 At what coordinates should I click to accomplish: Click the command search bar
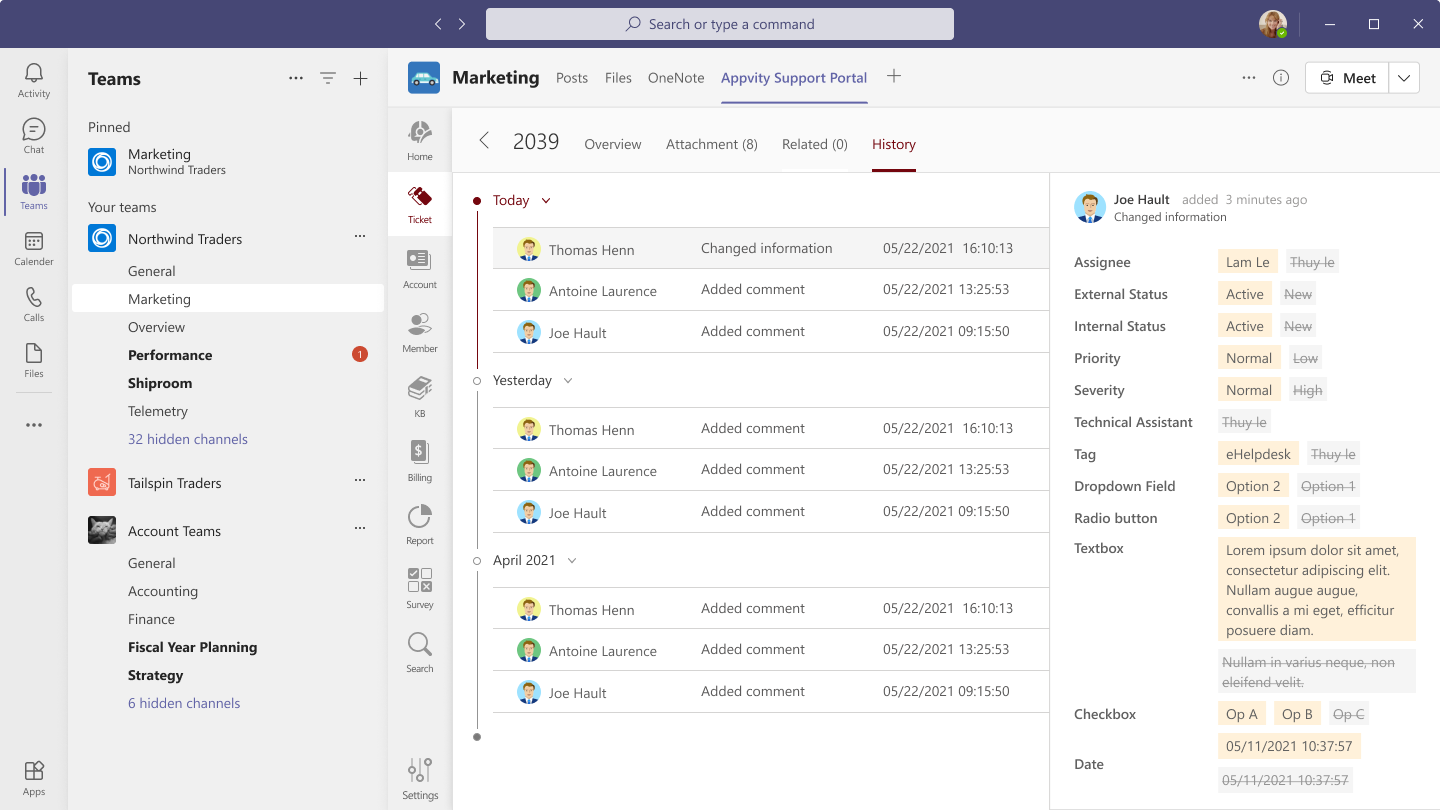pyautogui.click(x=719, y=23)
